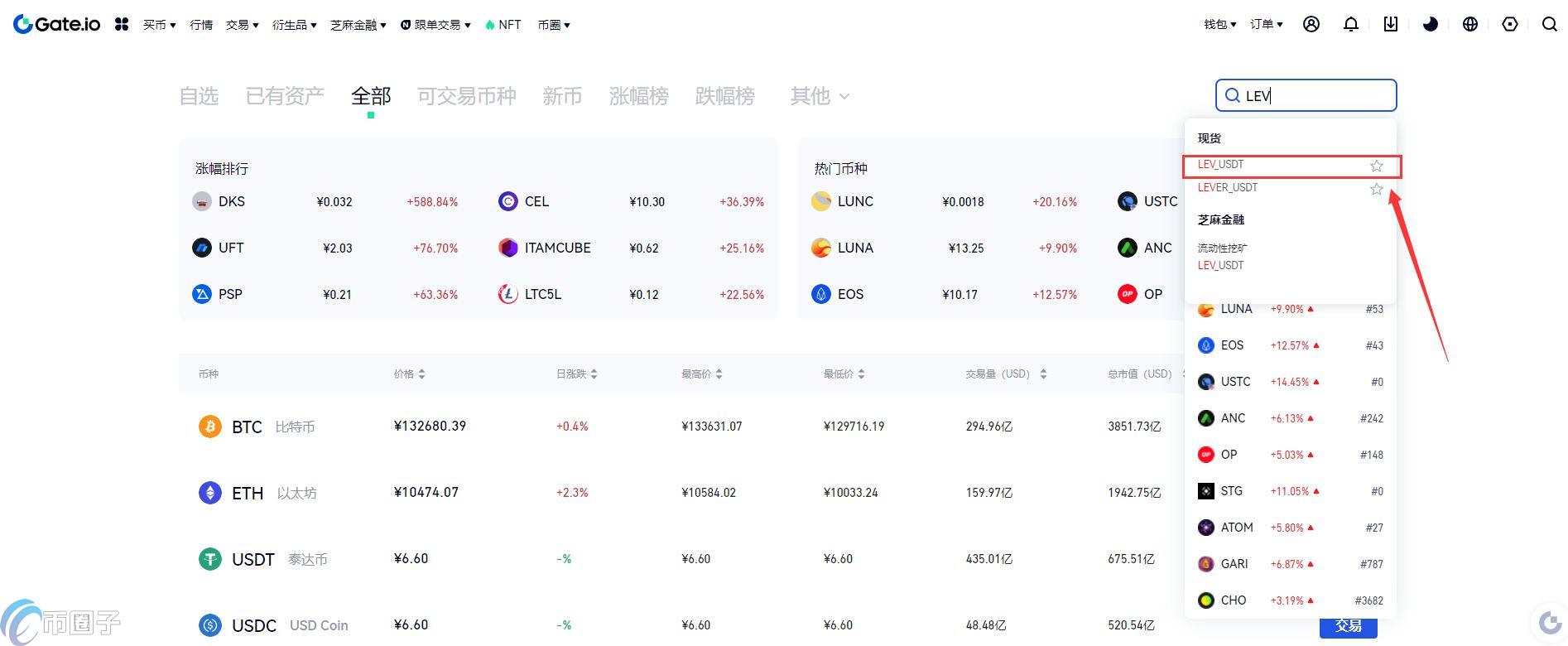Switch to the 可交易币种 tab

(x=467, y=96)
